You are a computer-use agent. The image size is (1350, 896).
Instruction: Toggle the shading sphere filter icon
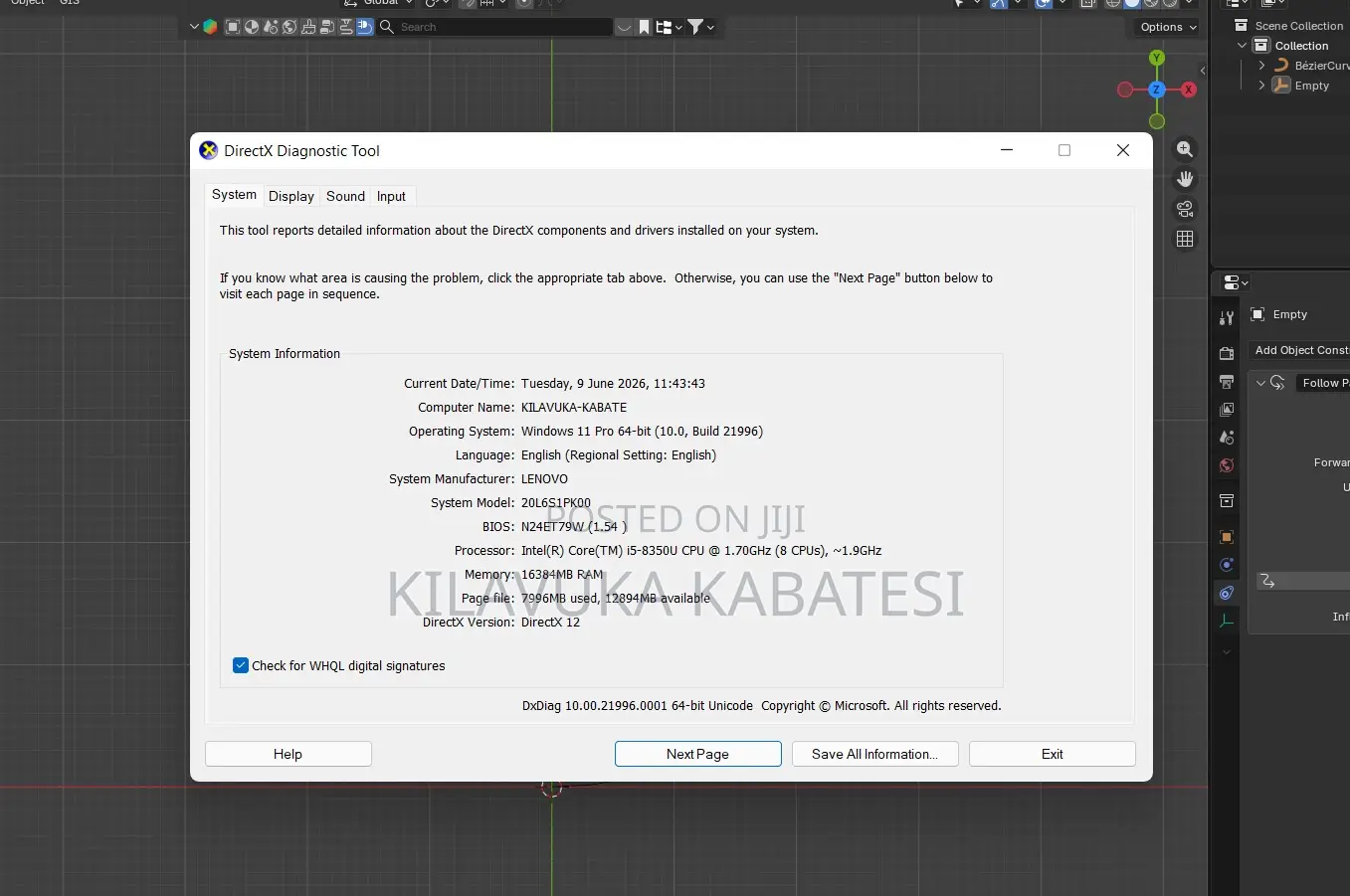click(x=252, y=27)
